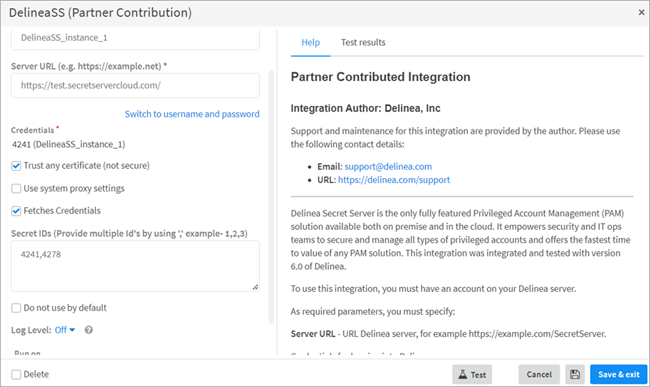650x387 pixels.
Task: Tick the Delete checkbox
Action: (x=16, y=375)
